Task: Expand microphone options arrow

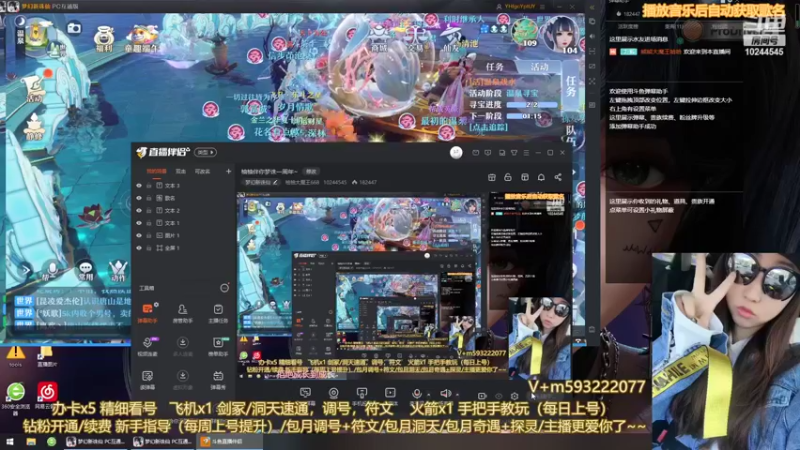Action: (x=428, y=394)
